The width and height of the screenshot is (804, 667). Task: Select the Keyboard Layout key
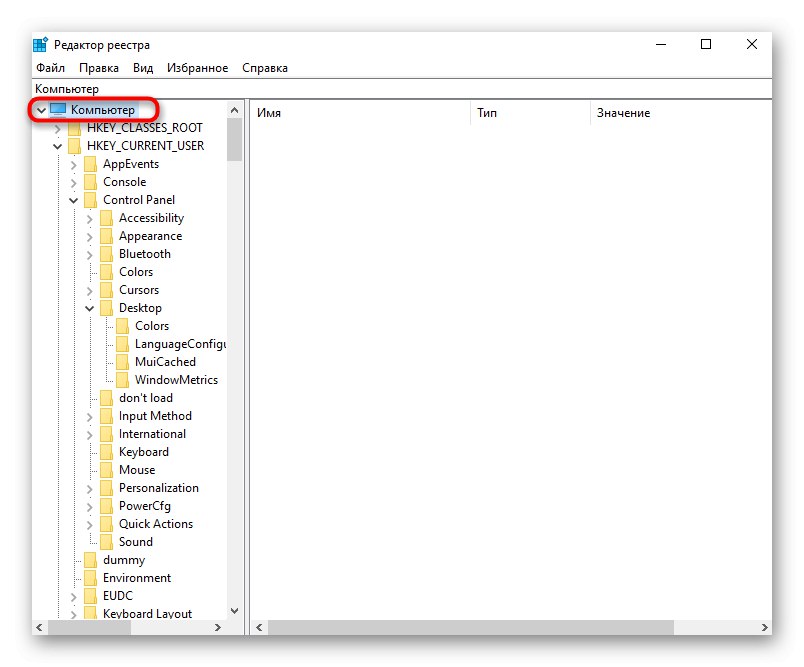click(x=147, y=614)
